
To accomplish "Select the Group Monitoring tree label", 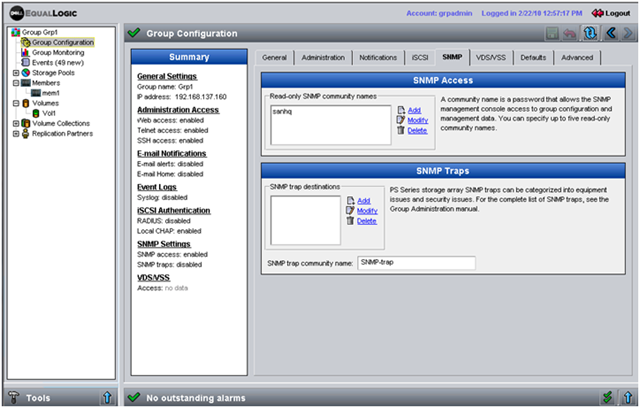I will click(x=58, y=52).
